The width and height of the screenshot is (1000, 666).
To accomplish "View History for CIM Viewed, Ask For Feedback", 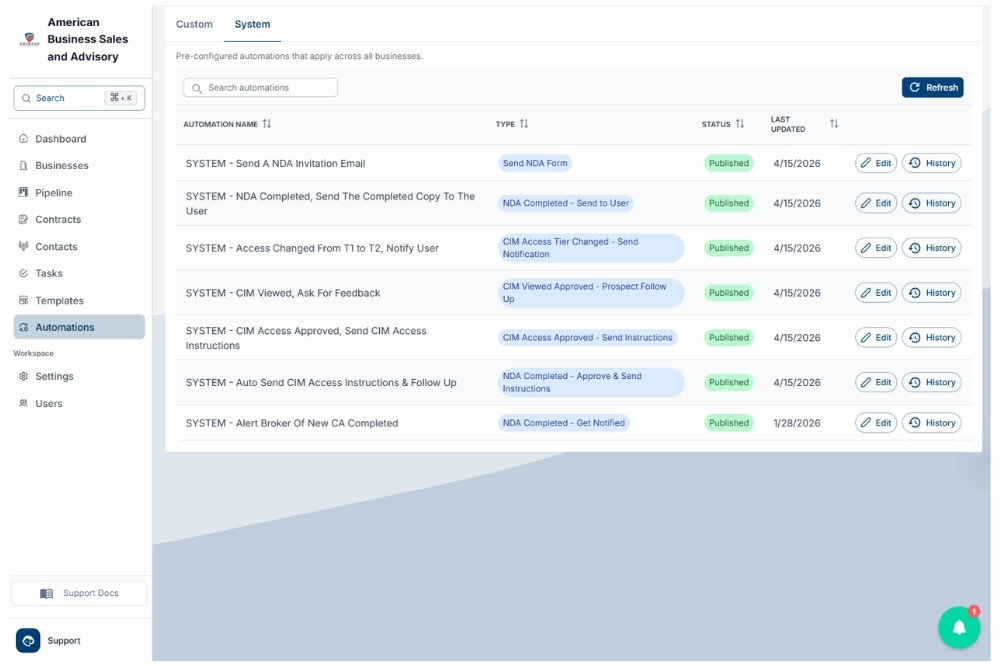I will point(931,293).
